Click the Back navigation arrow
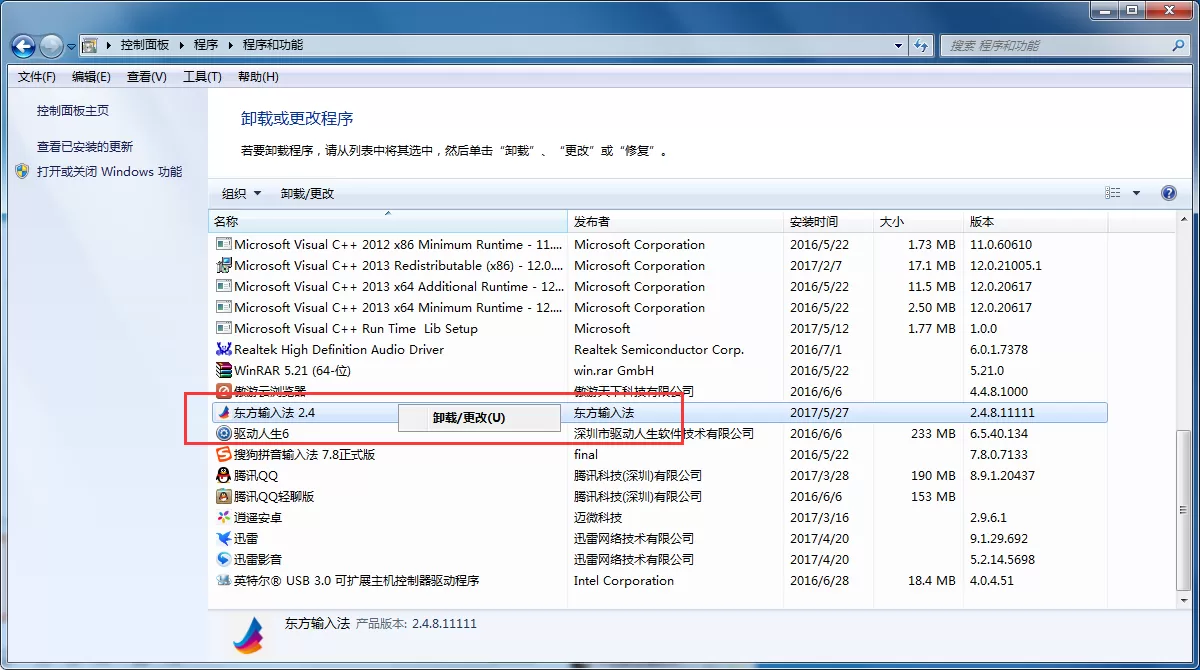 24,46
